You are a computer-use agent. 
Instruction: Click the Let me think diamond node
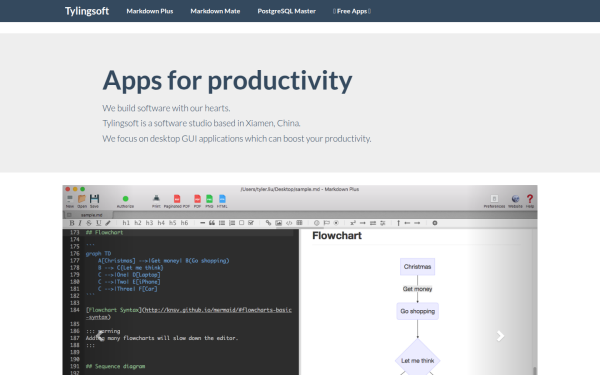417,360
